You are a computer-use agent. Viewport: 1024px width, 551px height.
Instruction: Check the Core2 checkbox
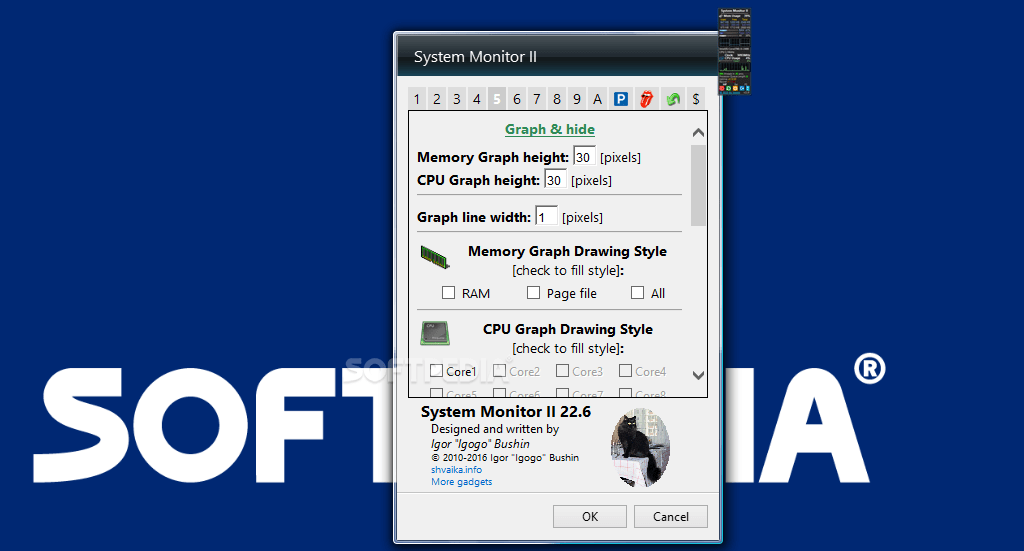pyautogui.click(x=500, y=371)
